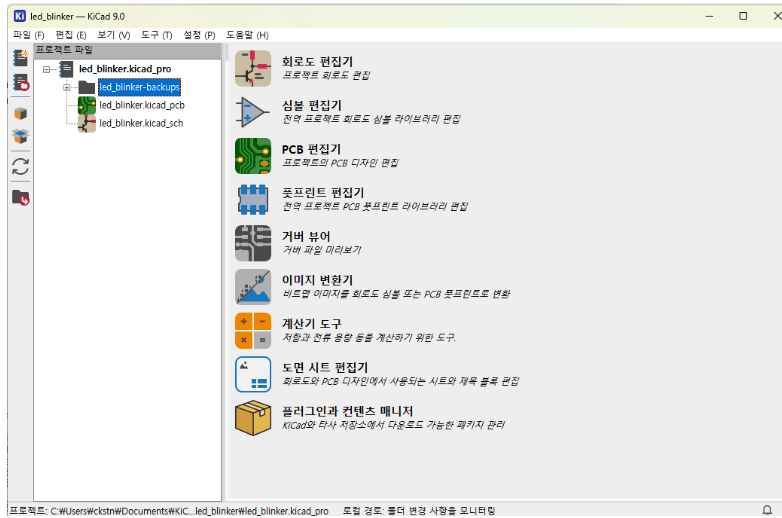Click the 프로젝트 회로도 편집 description text

(326, 75)
